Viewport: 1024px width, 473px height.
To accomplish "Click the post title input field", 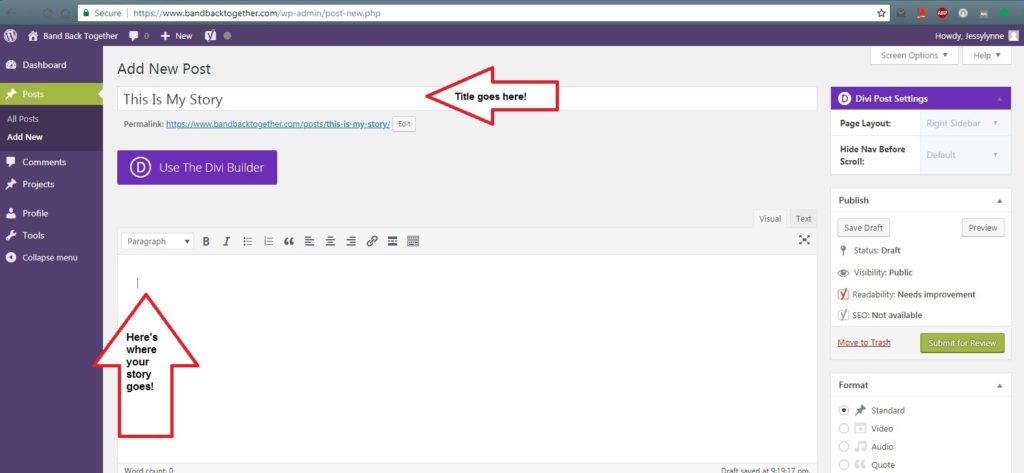I will (x=270, y=99).
